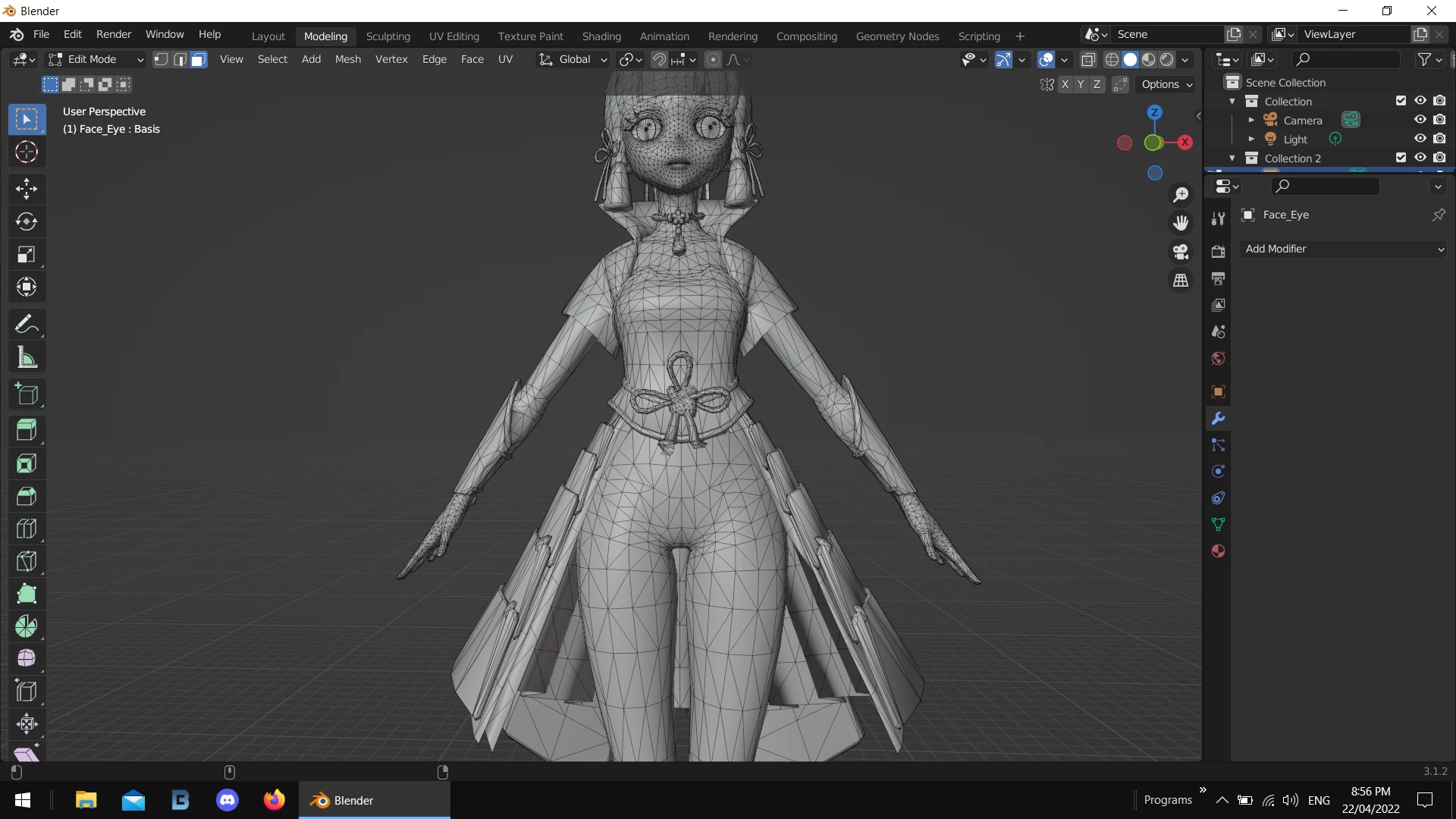Image resolution: width=1456 pixels, height=819 pixels.
Task: Hide the Camera object in outliner
Action: click(1420, 120)
